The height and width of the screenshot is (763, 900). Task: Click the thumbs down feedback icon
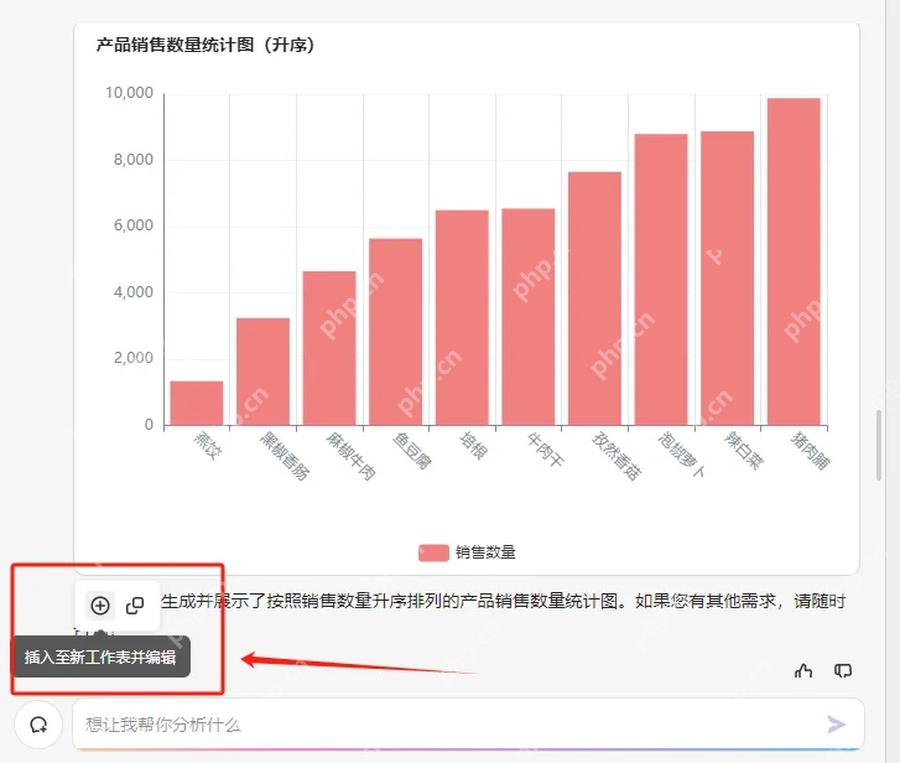pyautogui.click(x=843, y=670)
